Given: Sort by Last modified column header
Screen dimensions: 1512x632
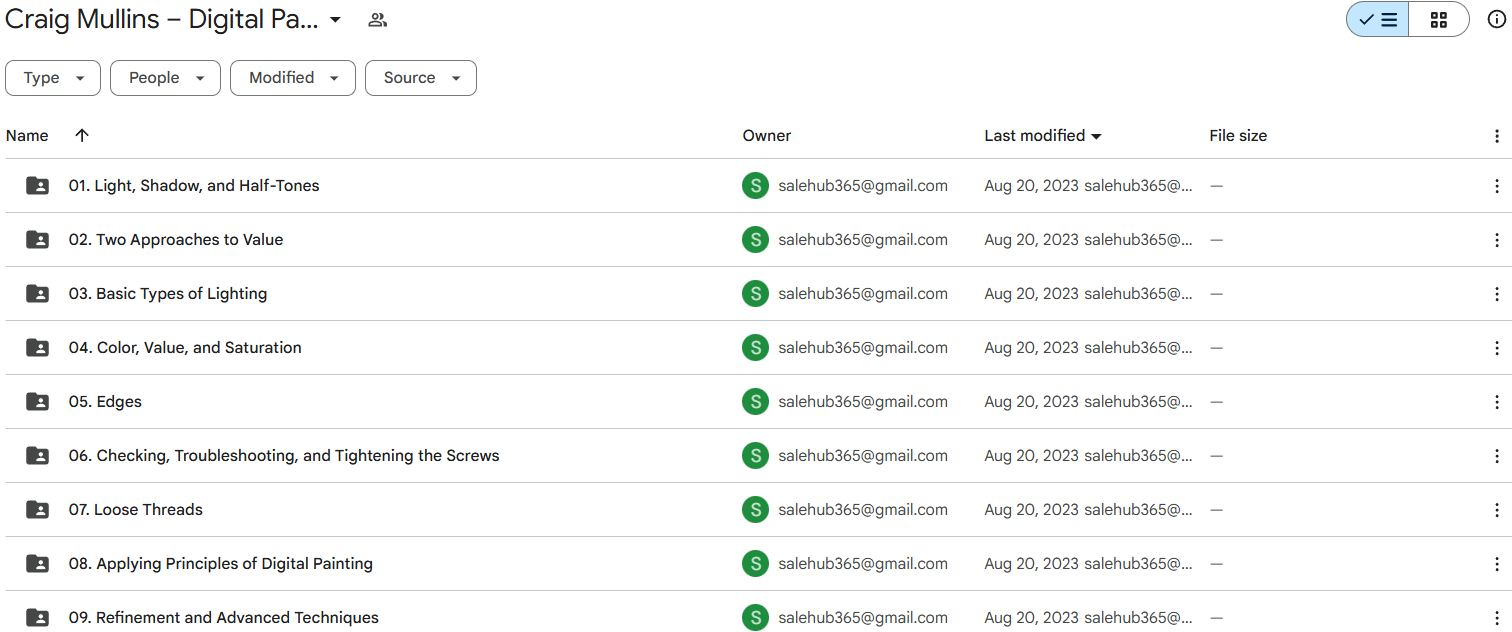Looking at the screenshot, I should point(1034,136).
